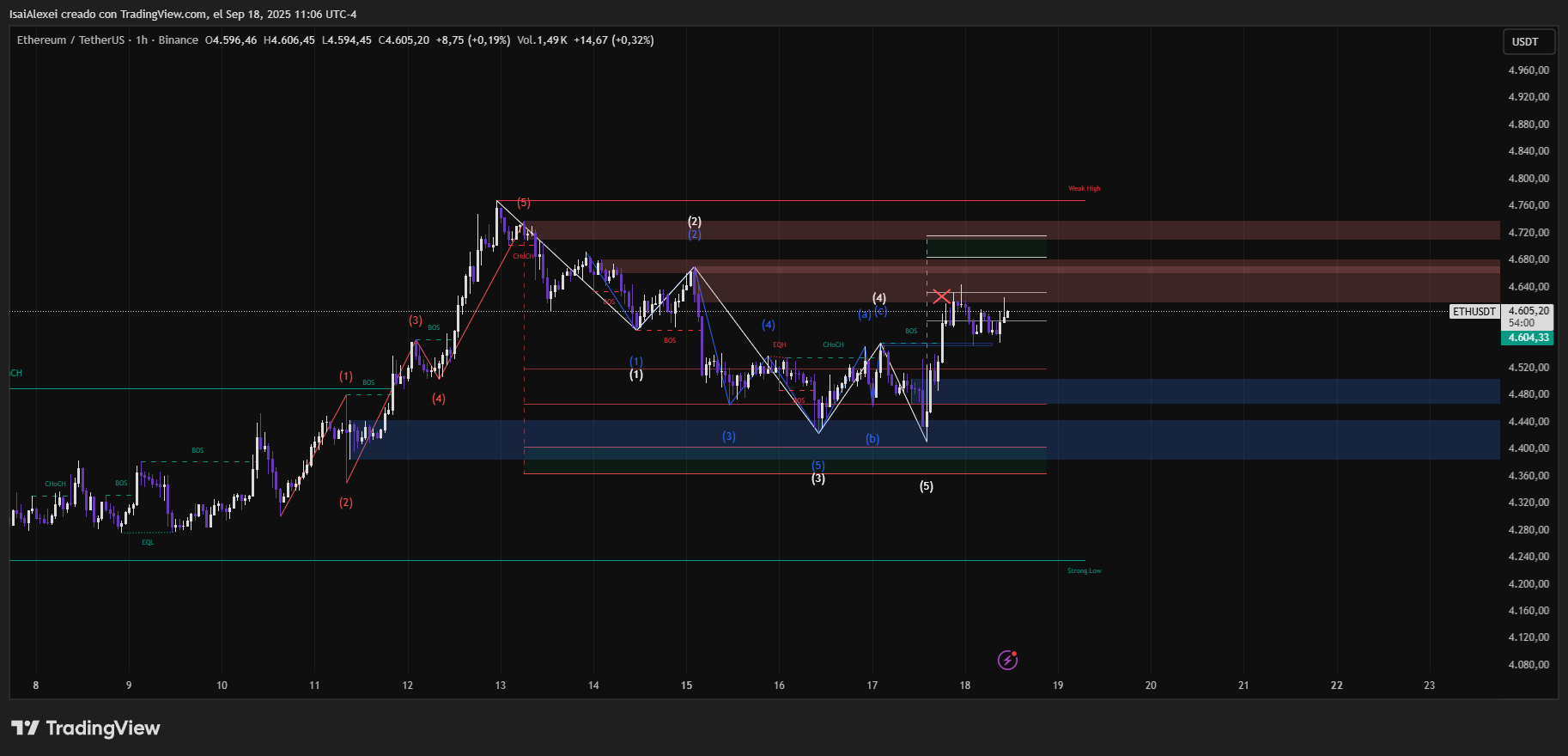
Task: Click the EQL label on chart
Action: coord(148,542)
